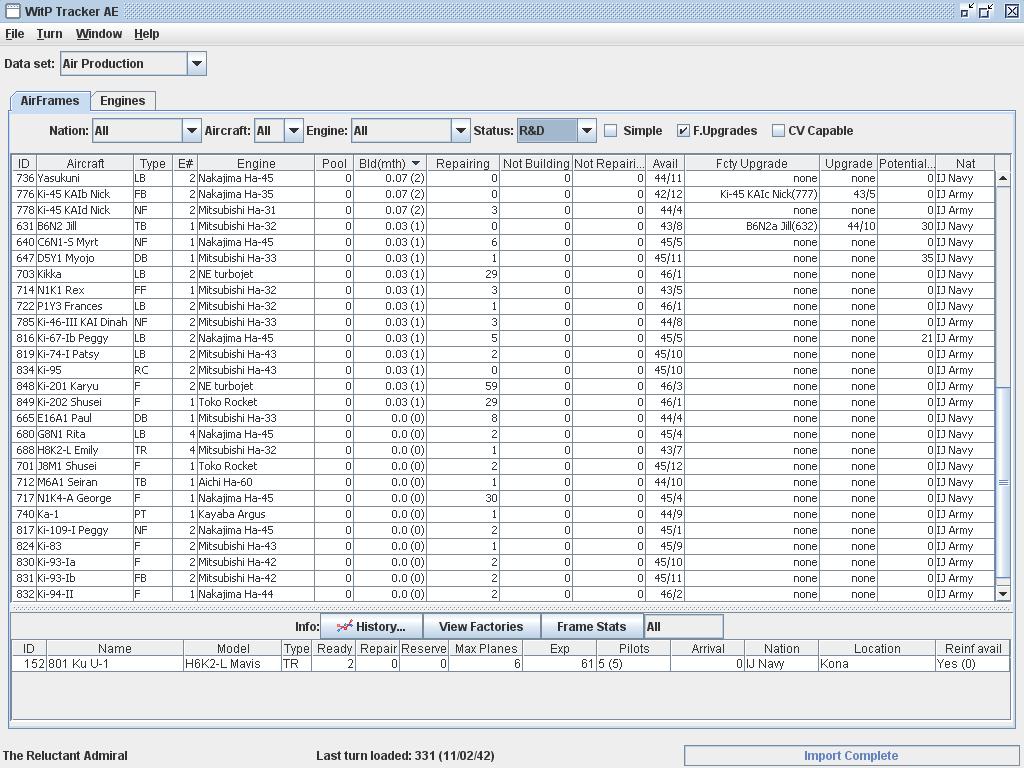Click the WitP Tracker AE window icon
The width and height of the screenshot is (1024, 768).
pyautogui.click(x=12, y=11)
